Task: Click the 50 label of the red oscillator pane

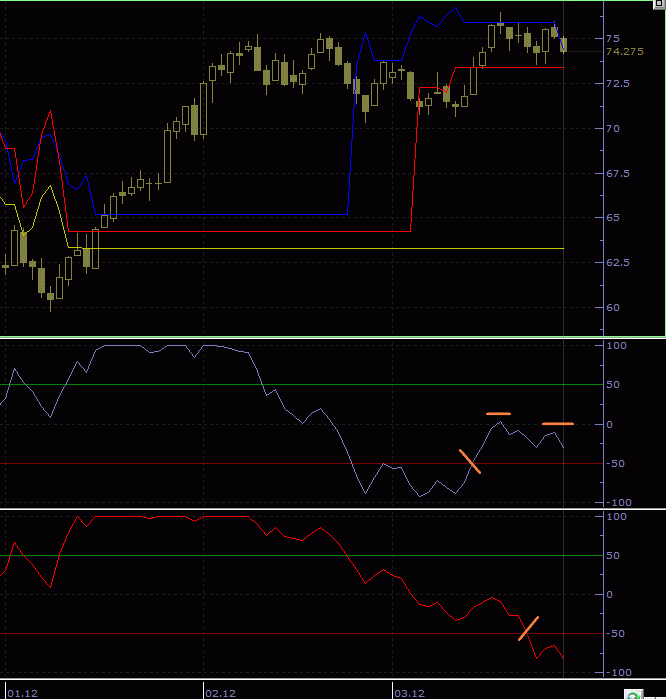Action: [613, 556]
